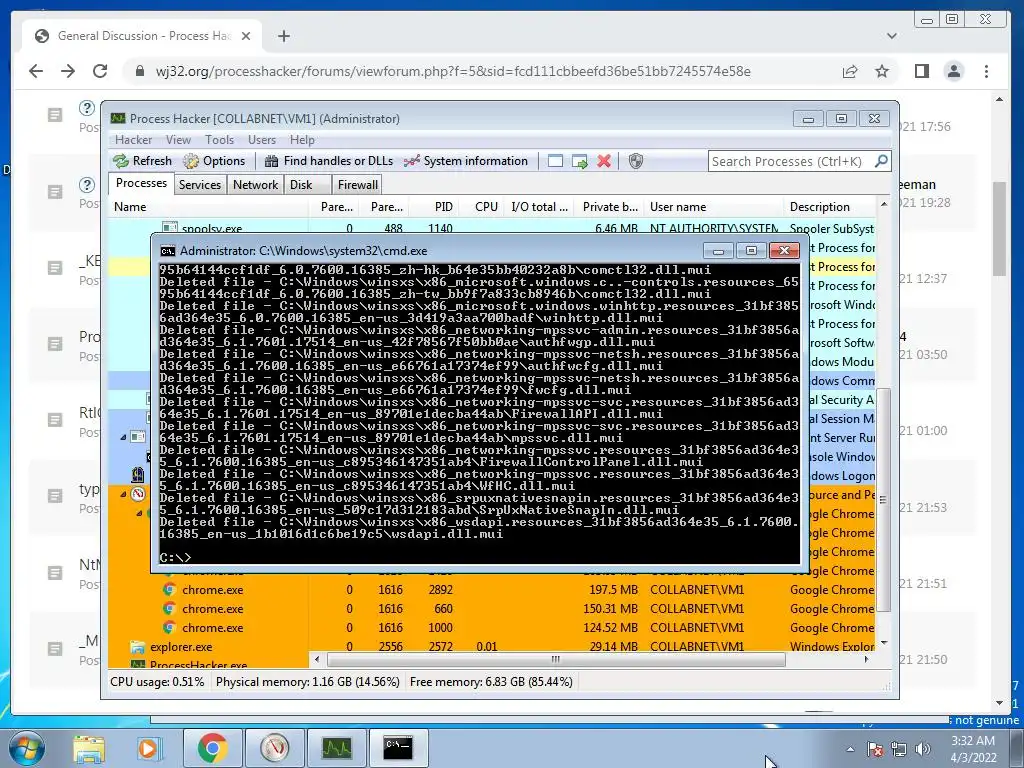
Task: Select the chrome.exe row with PID 660
Action: [491, 609]
